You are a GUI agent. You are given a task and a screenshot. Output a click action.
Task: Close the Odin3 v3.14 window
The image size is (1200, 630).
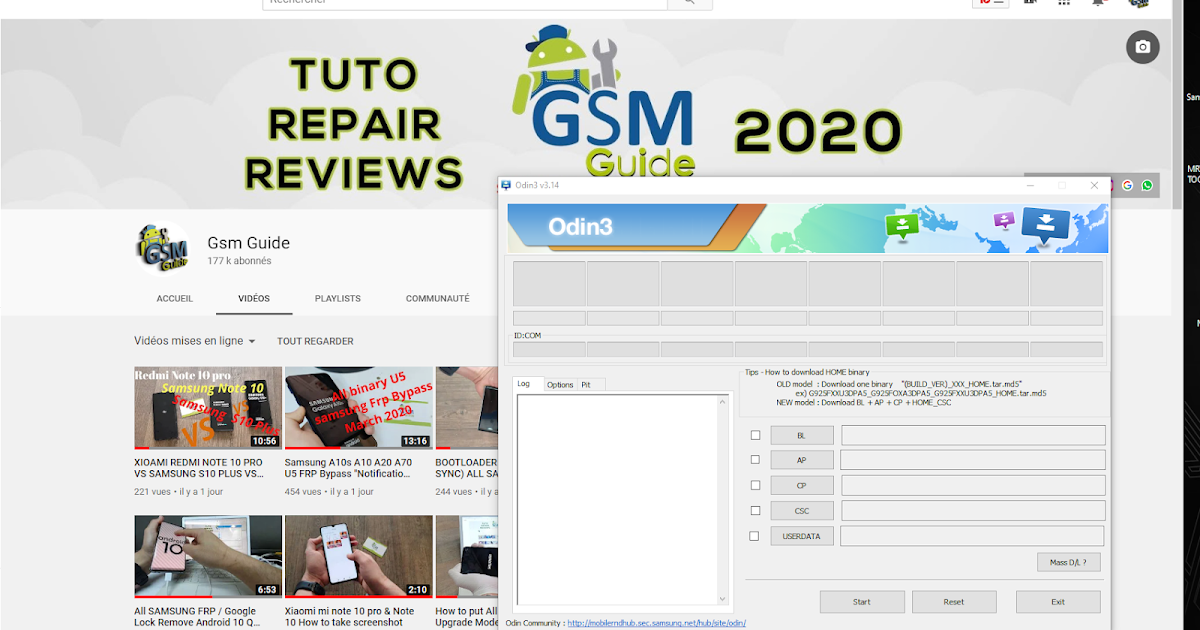[1094, 185]
